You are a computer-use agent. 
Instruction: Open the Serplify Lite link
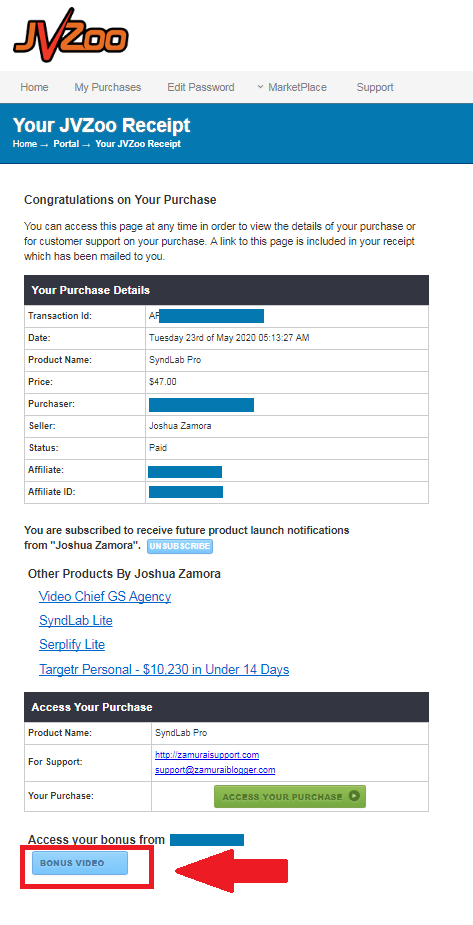[72, 645]
